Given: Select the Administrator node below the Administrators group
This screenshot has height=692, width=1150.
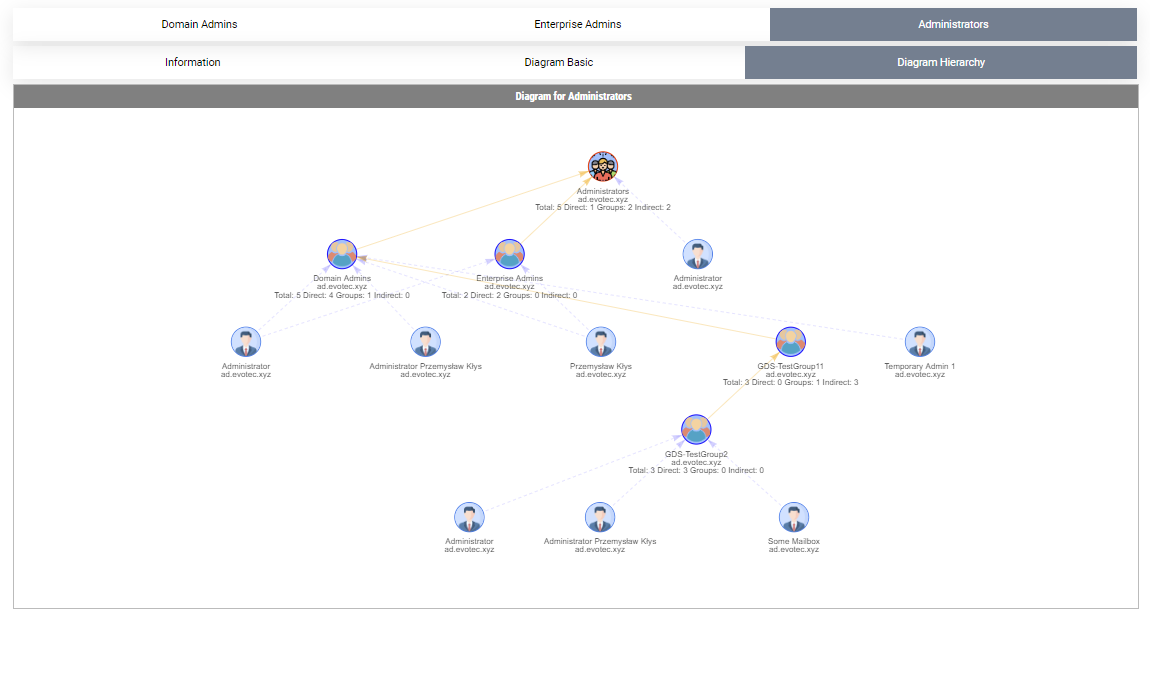Looking at the screenshot, I should (x=697, y=254).
